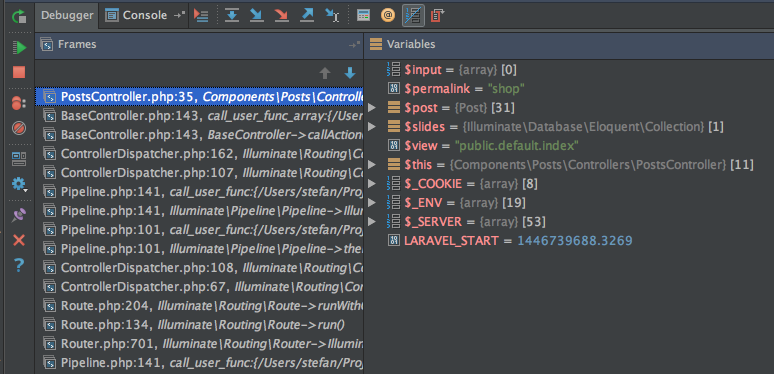774x374 pixels.
Task: Select previous frame with up arrow
Action: click(325, 74)
